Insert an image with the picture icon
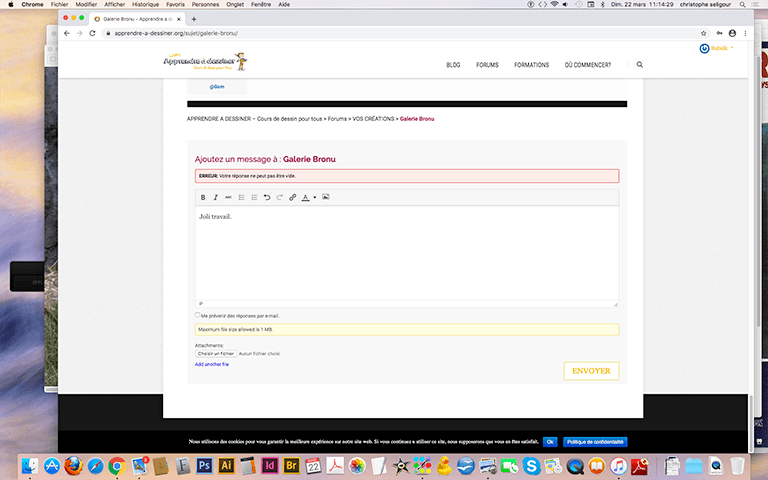This screenshot has height=480, width=768. [x=326, y=197]
